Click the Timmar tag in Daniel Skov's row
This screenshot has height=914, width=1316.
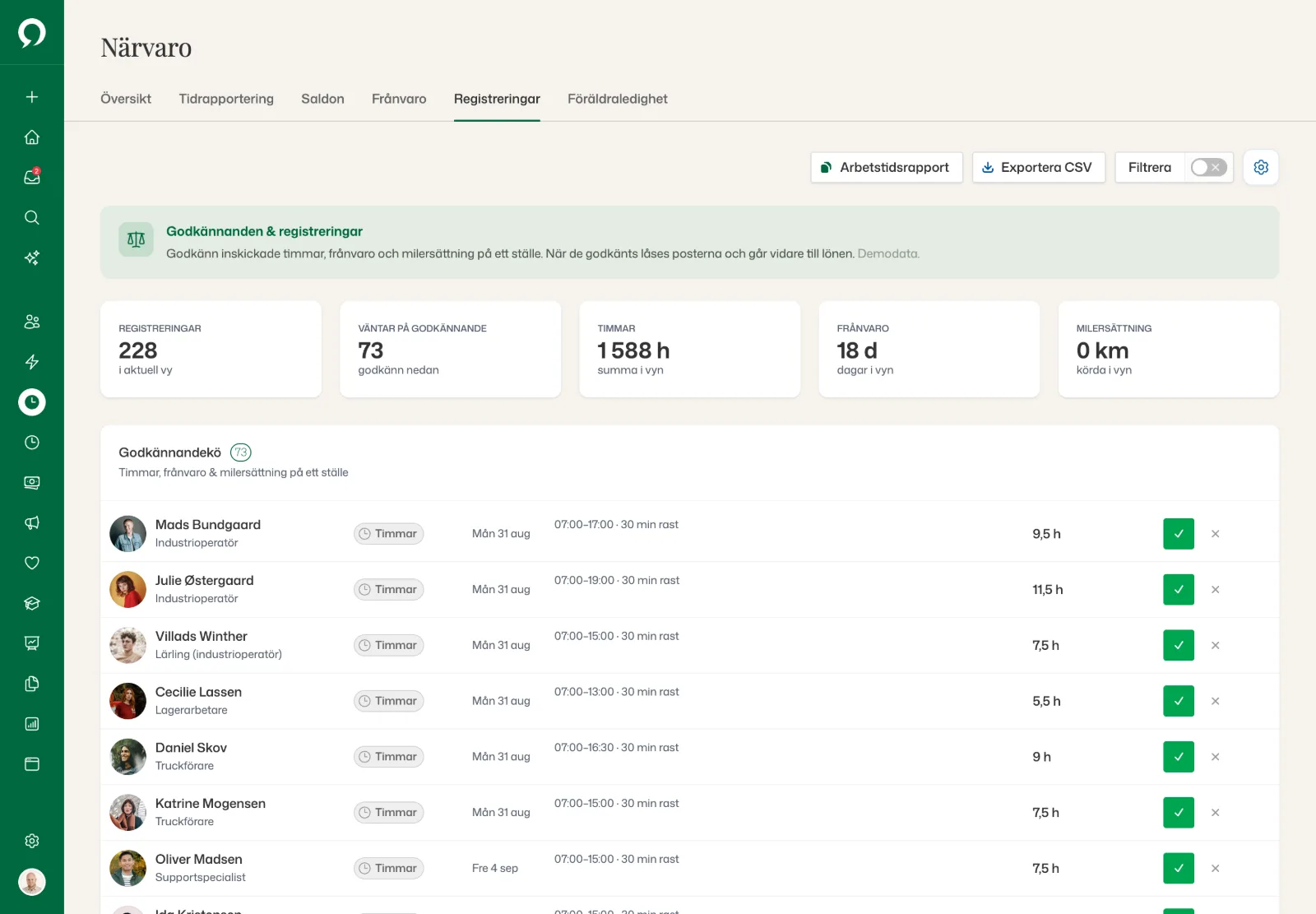389,757
